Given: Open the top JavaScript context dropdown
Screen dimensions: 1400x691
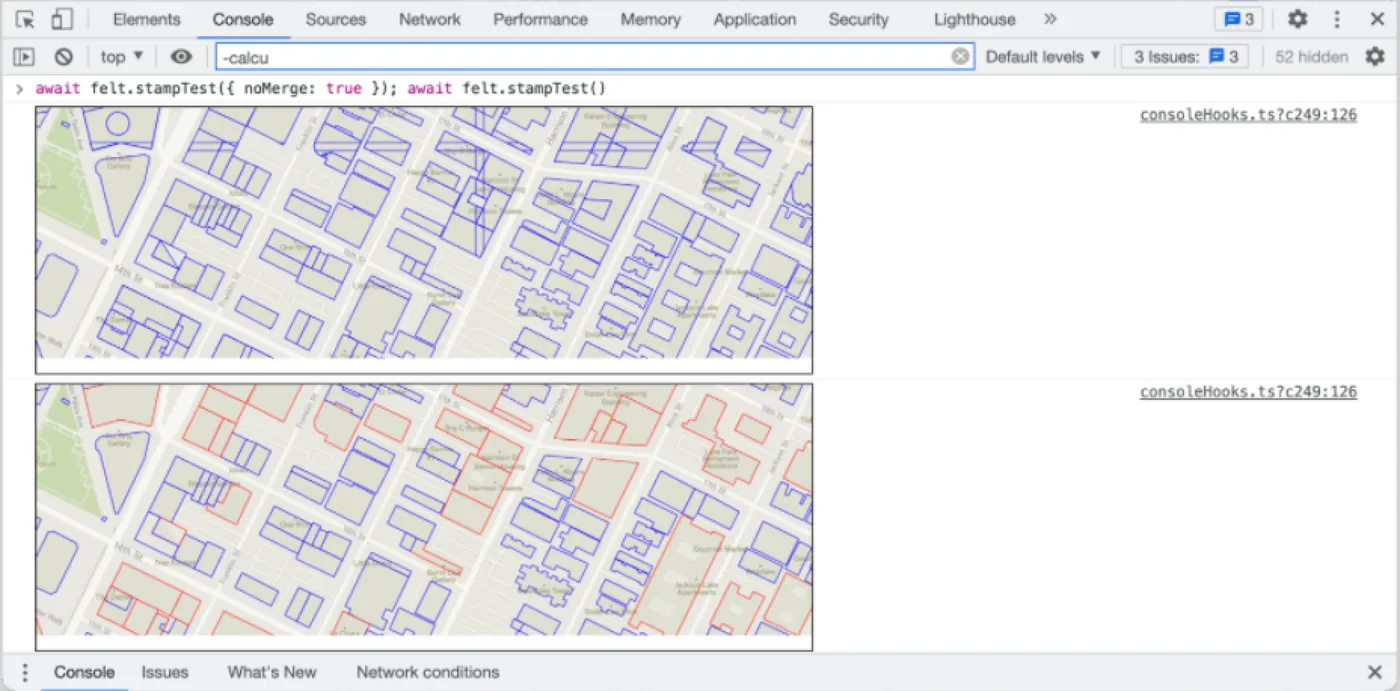Looking at the screenshot, I should (x=122, y=57).
